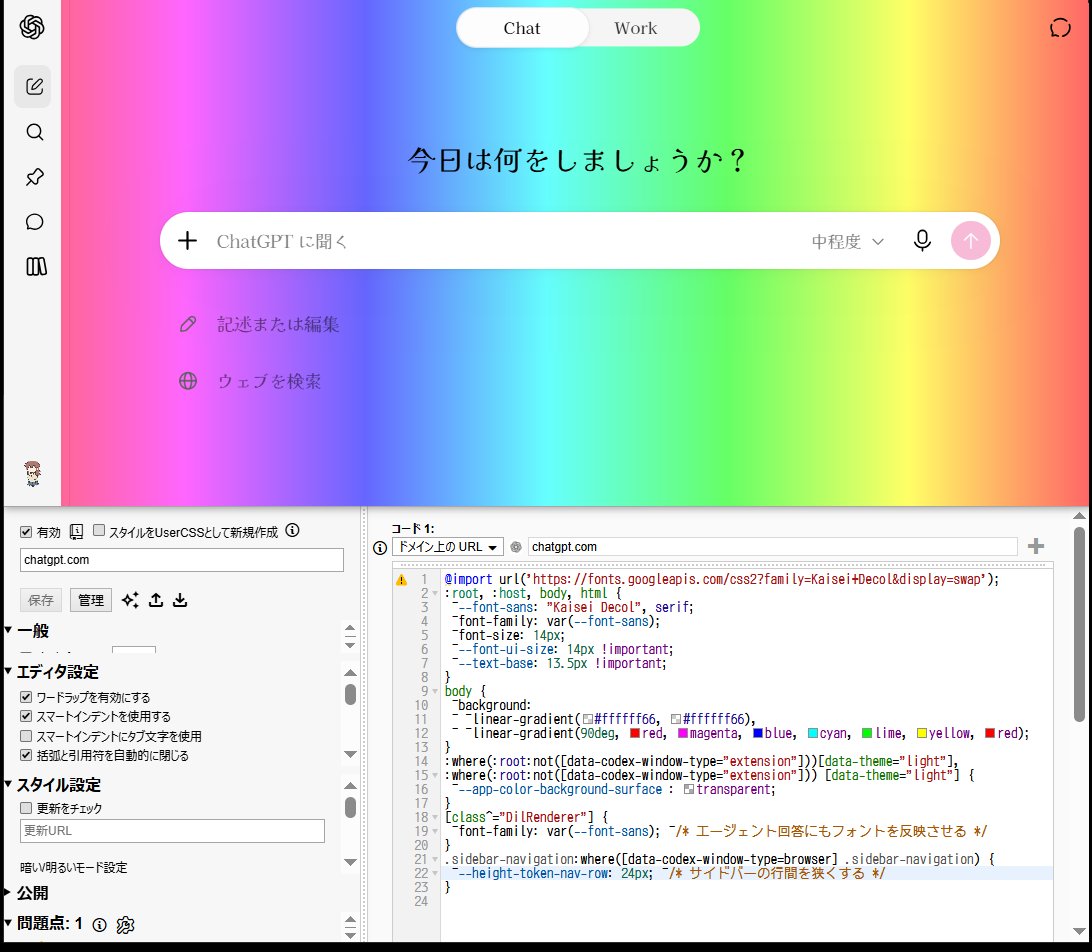The height and width of the screenshot is (952, 1092).
Task: Click the download import icon beside 管理
Action: (180, 600)
